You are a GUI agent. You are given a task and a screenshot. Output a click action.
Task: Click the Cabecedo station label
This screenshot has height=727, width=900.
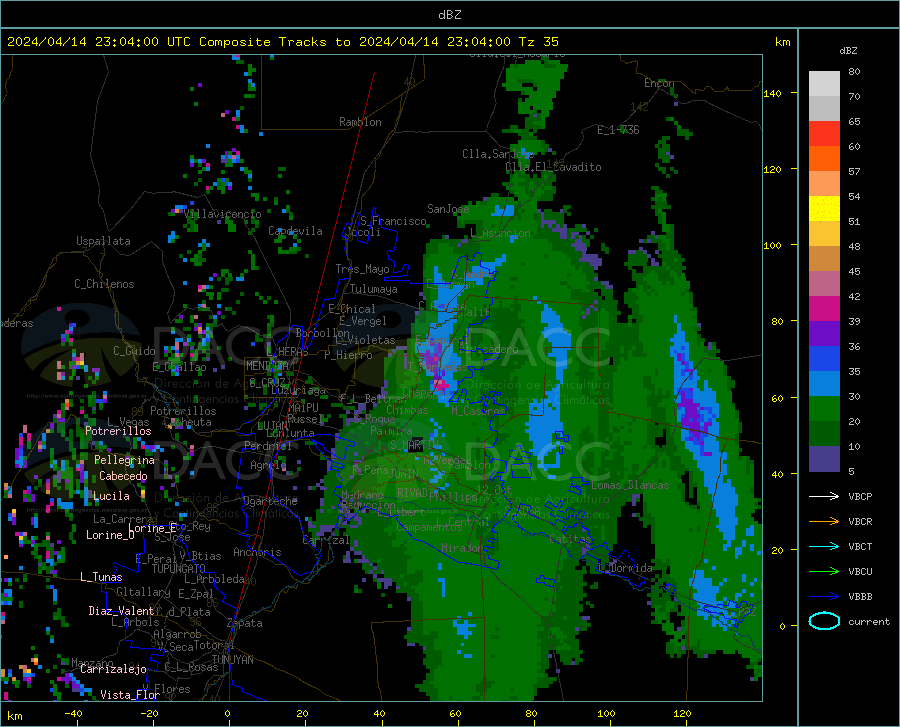(x=123, y=476)
